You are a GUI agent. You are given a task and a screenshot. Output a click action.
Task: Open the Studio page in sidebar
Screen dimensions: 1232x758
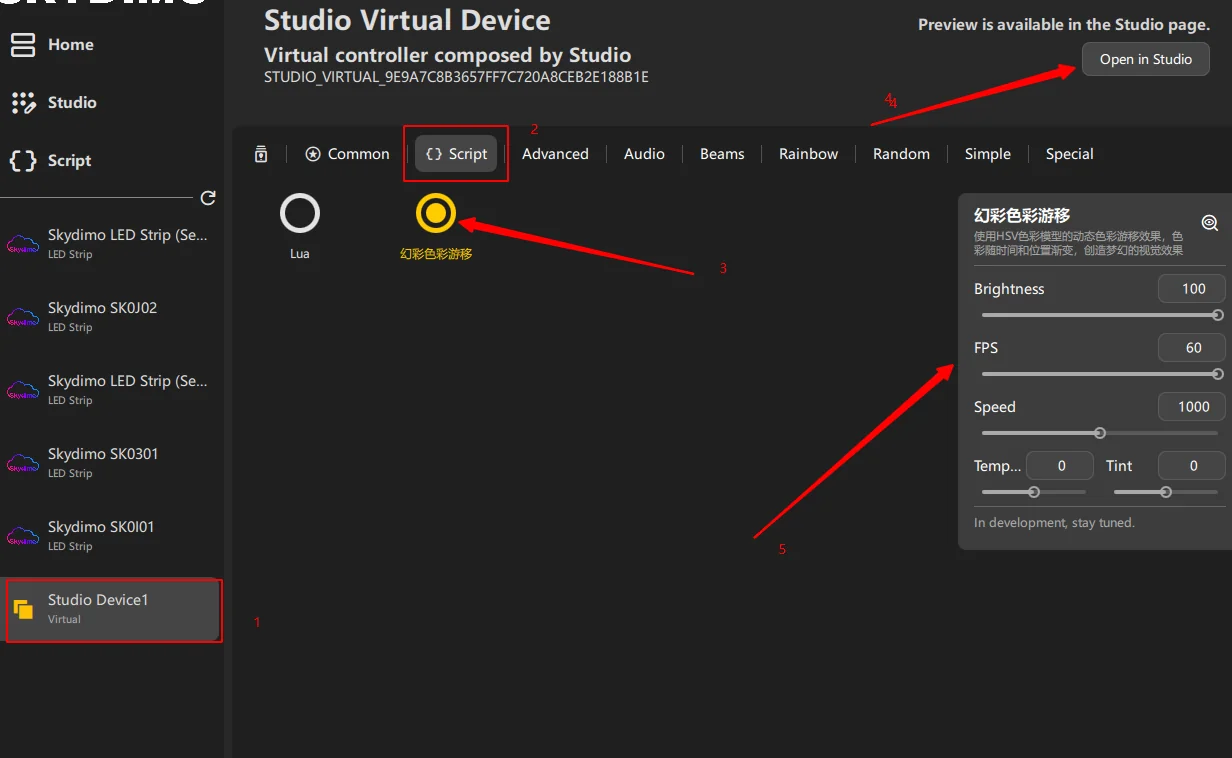click(72, 103)
